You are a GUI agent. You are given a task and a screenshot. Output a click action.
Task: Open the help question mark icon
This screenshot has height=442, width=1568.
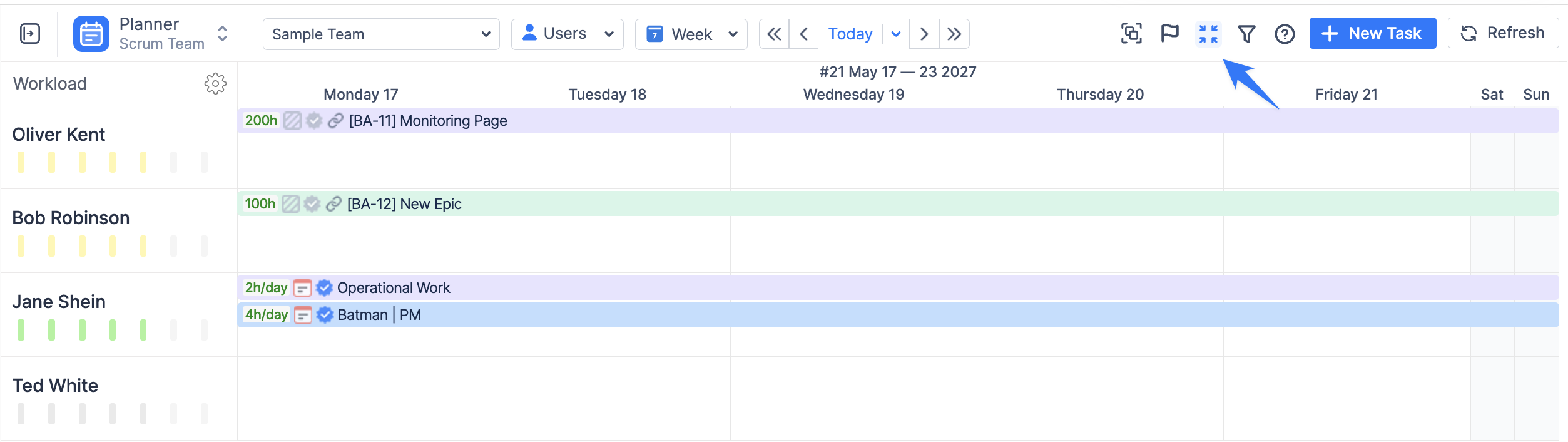tap(1285, 34)
